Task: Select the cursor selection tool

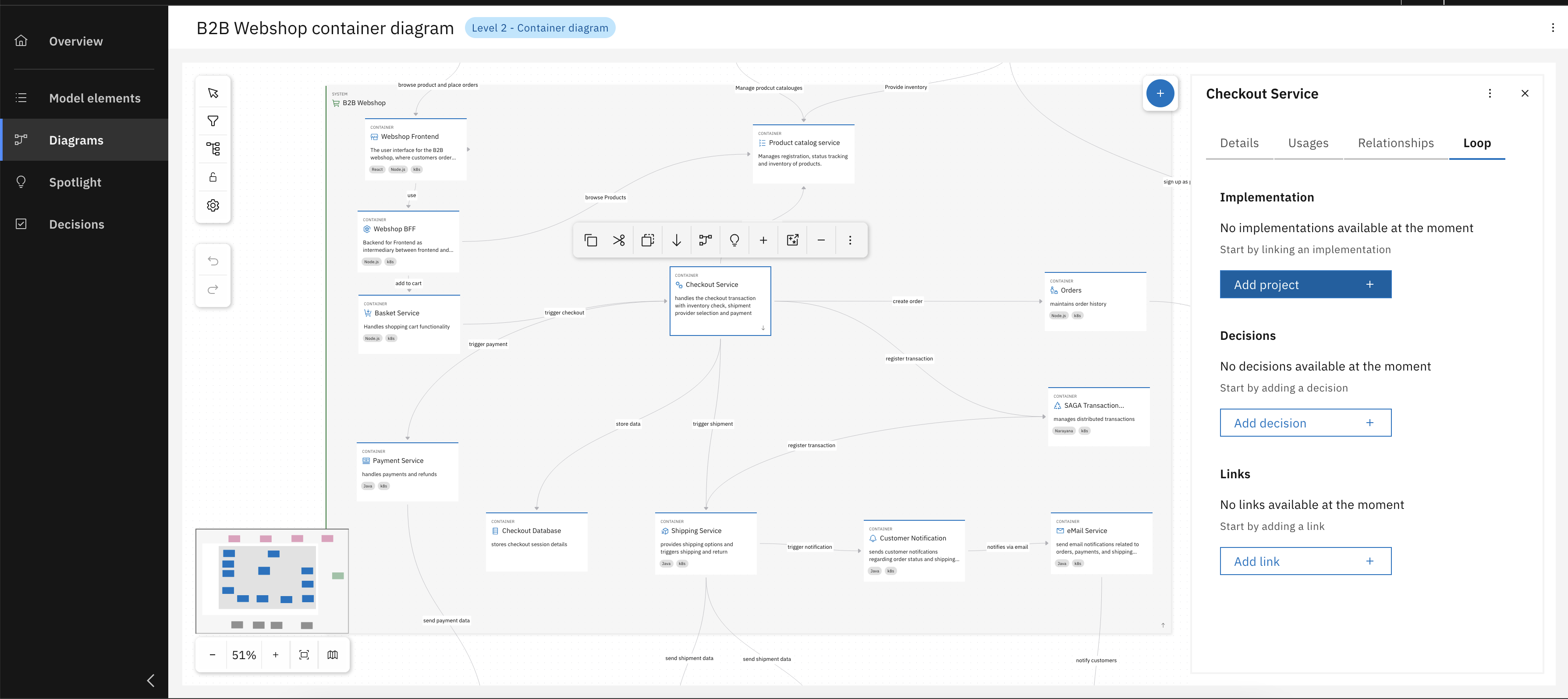Action: (213, 92)
